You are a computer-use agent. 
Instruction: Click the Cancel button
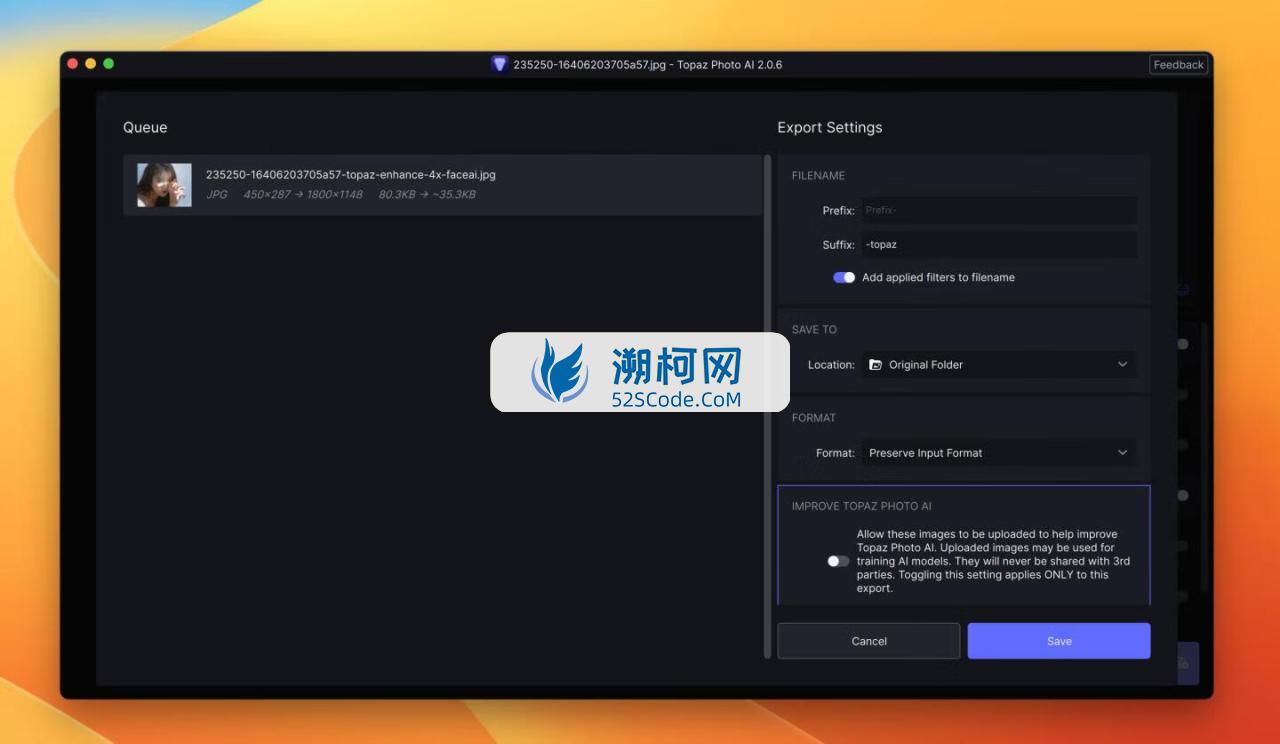pyautogui.click(x=869, y=641)
